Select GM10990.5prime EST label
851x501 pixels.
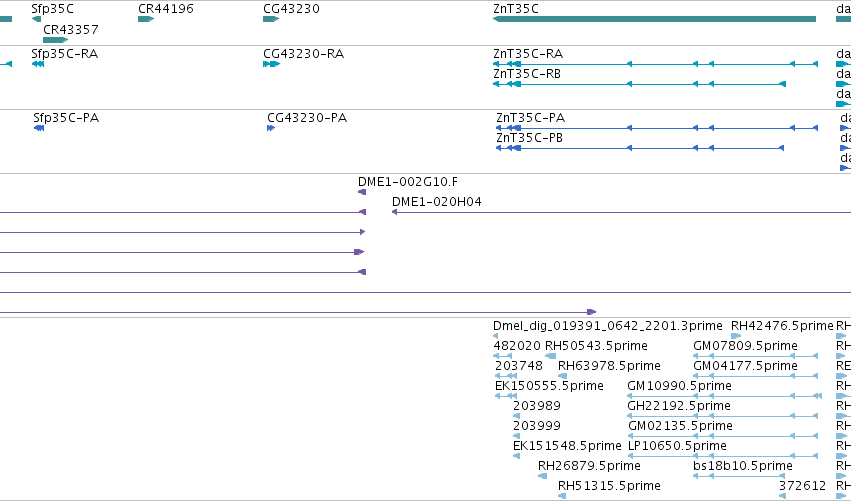coord(679,386)
